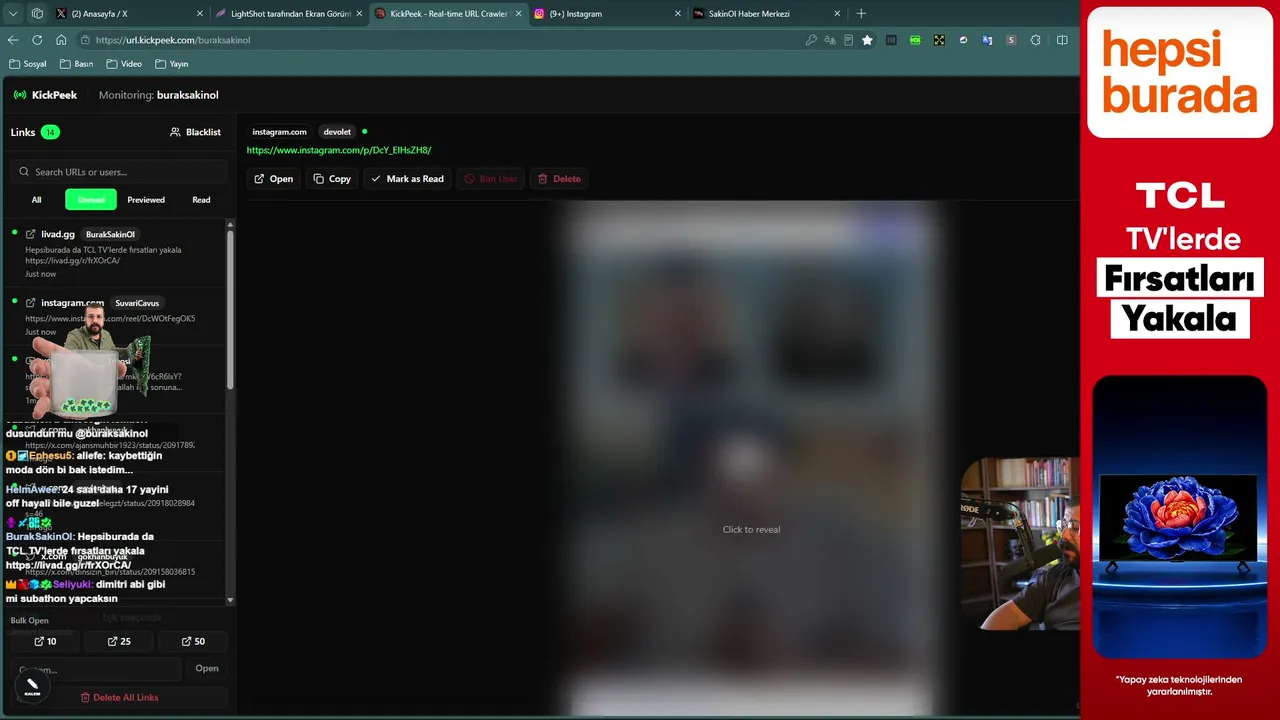Switch to the SakinOl Haber Merkezi tab

767,14
